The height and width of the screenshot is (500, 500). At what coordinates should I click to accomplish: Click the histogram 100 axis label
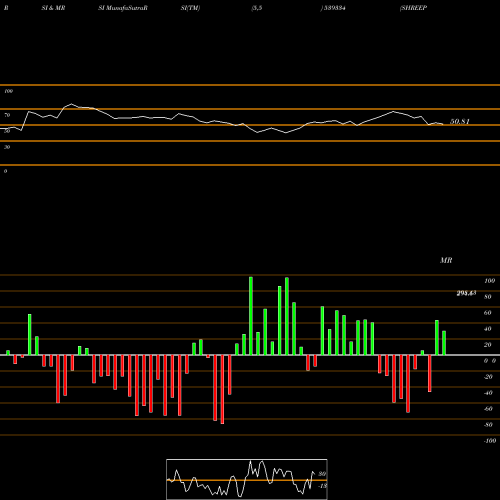(x=489, y=281)
